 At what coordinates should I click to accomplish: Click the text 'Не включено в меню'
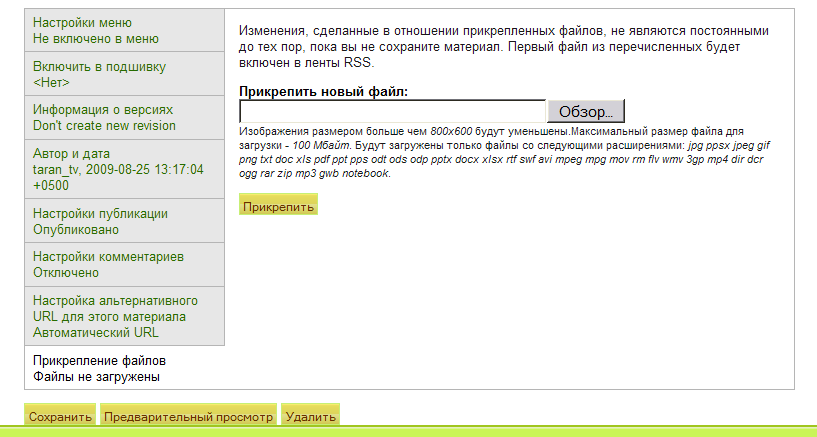click(x=96, y=39)
